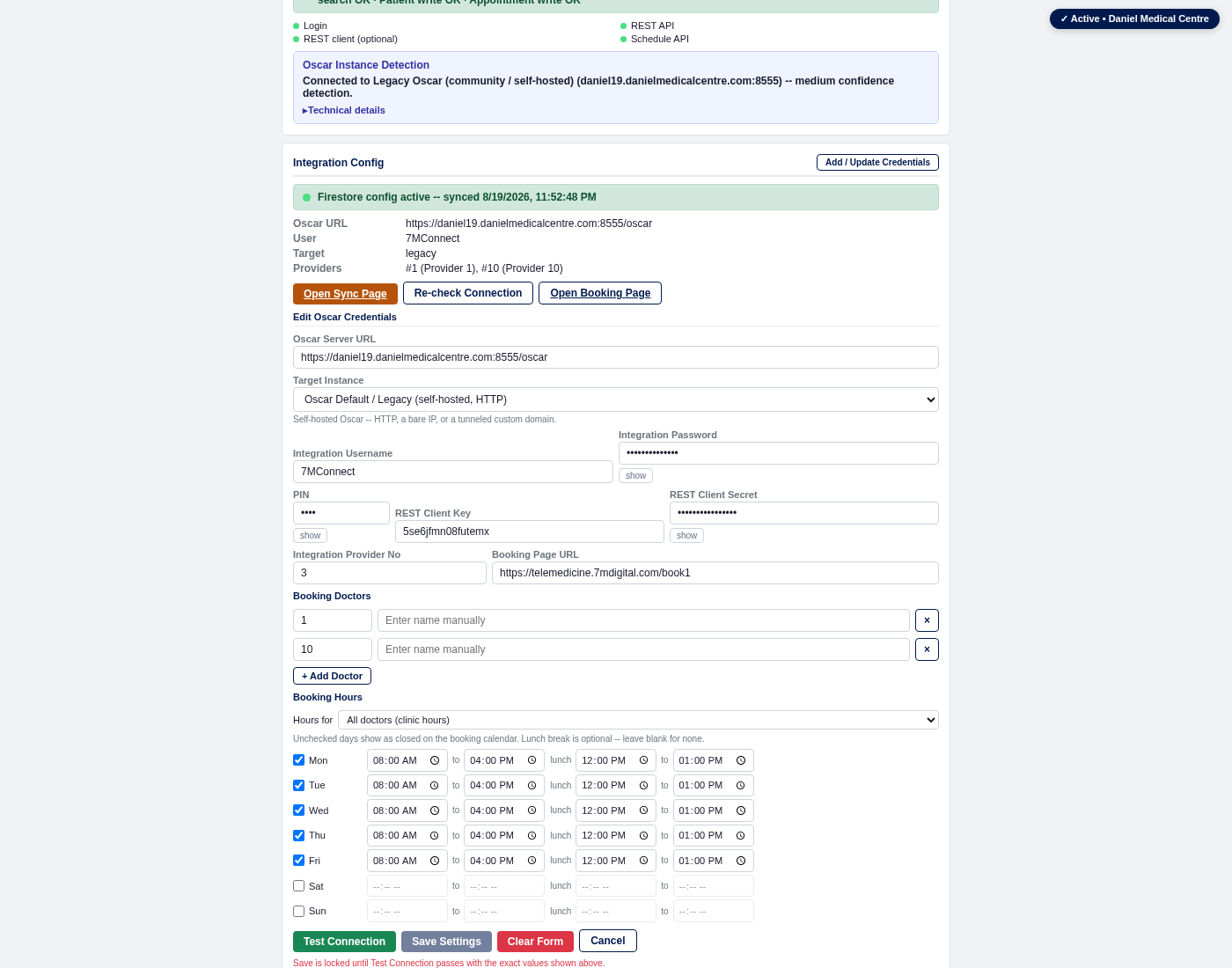Click Sat start time field
Image resolution: width=1232 pixels, height=968 pixels.
(x=407, y=886)
